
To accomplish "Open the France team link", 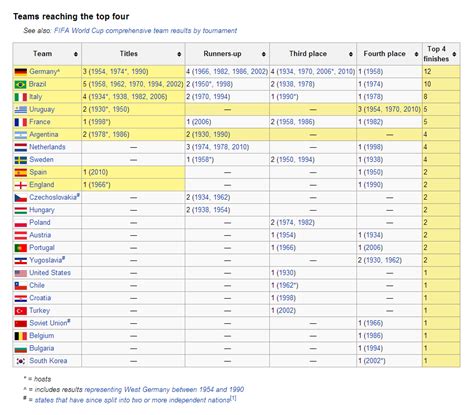I will pyautogui.click(x=40, y=122).
